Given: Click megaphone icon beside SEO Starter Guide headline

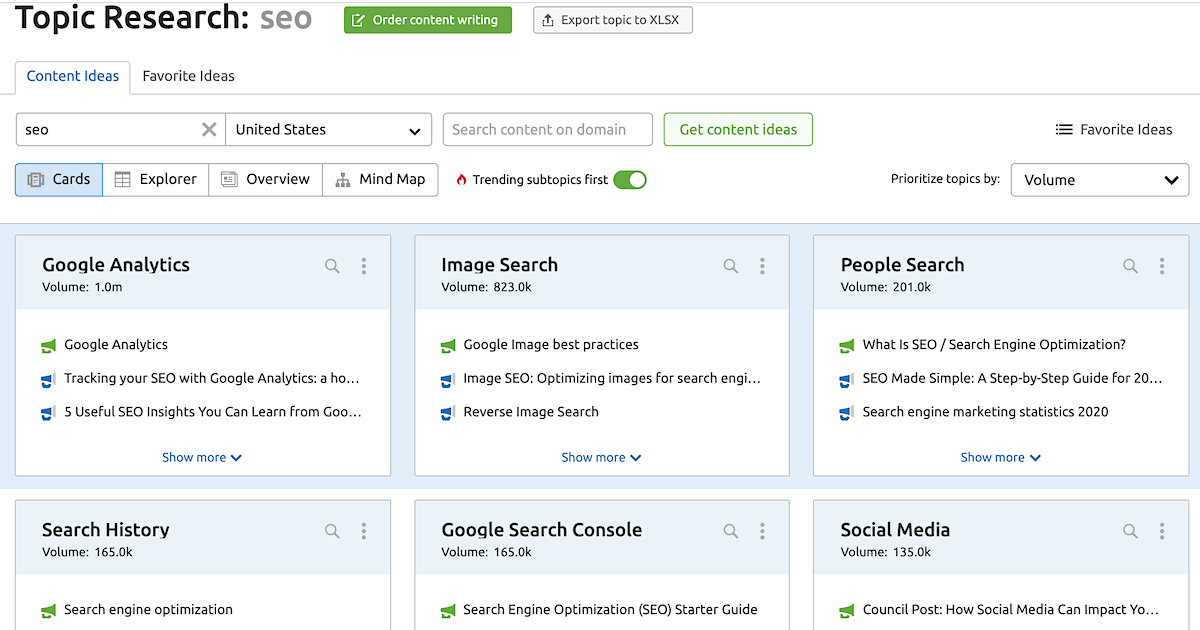Looking at the screenshot, I should click(x=448, y=611).
